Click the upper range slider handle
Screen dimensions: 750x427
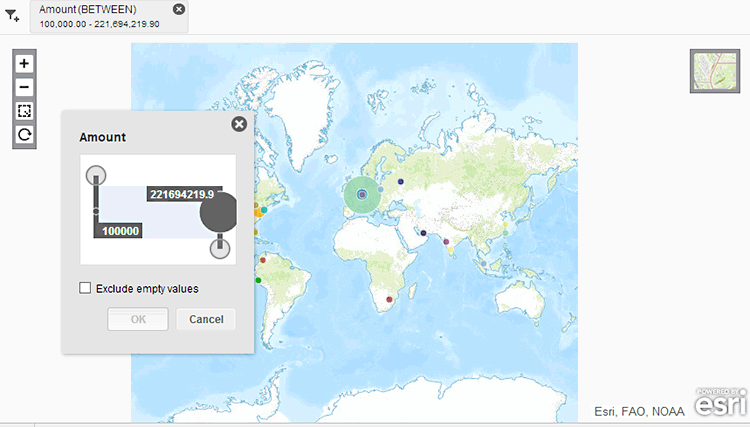[96, 175]
